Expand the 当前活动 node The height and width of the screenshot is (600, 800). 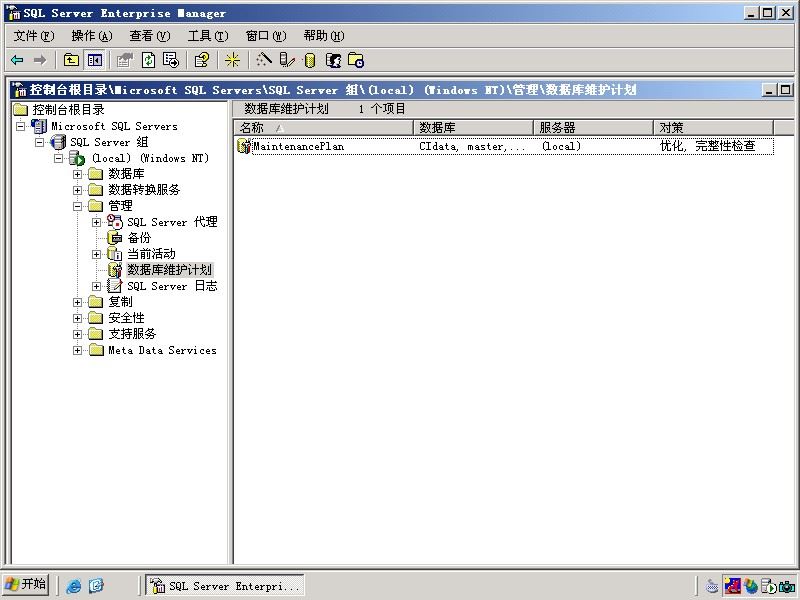coord(96,254)
